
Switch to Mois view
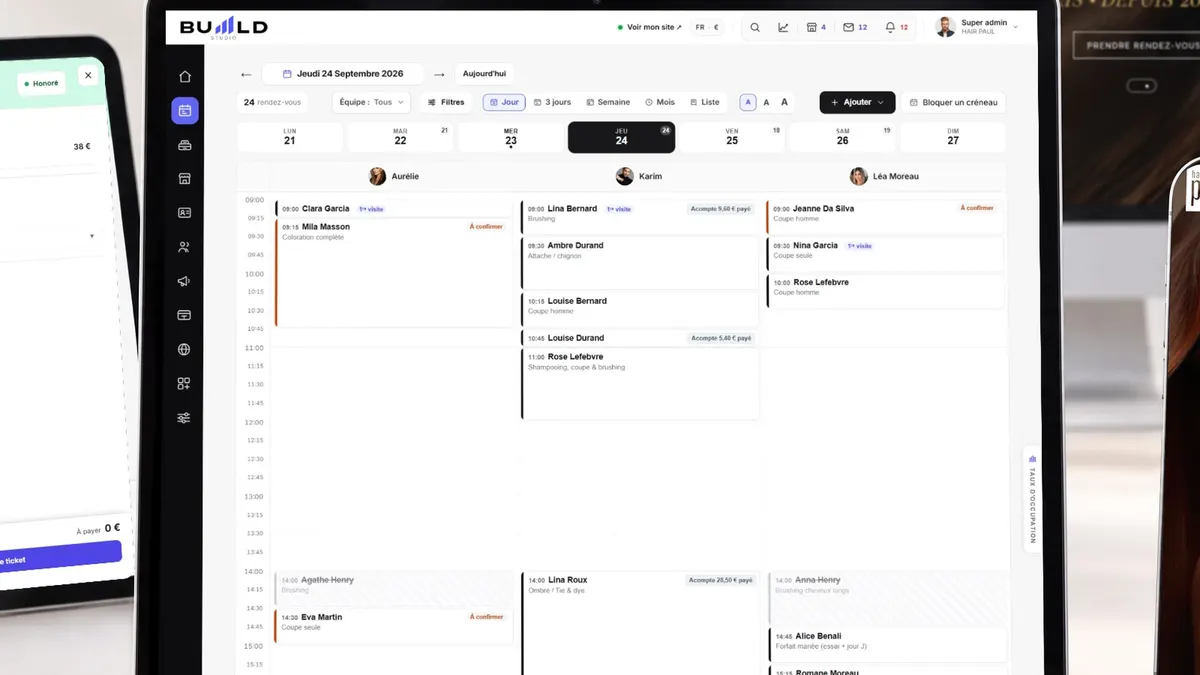coord(660,102)
